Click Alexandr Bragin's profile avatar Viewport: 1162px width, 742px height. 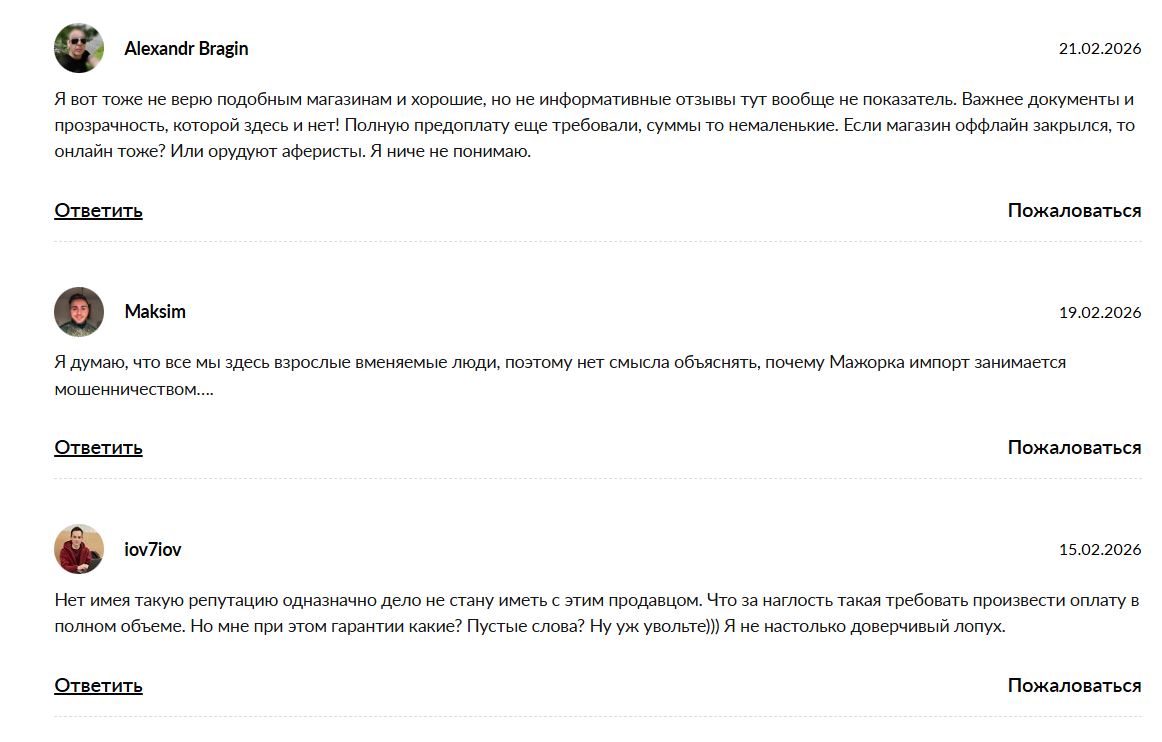(79, 48)
